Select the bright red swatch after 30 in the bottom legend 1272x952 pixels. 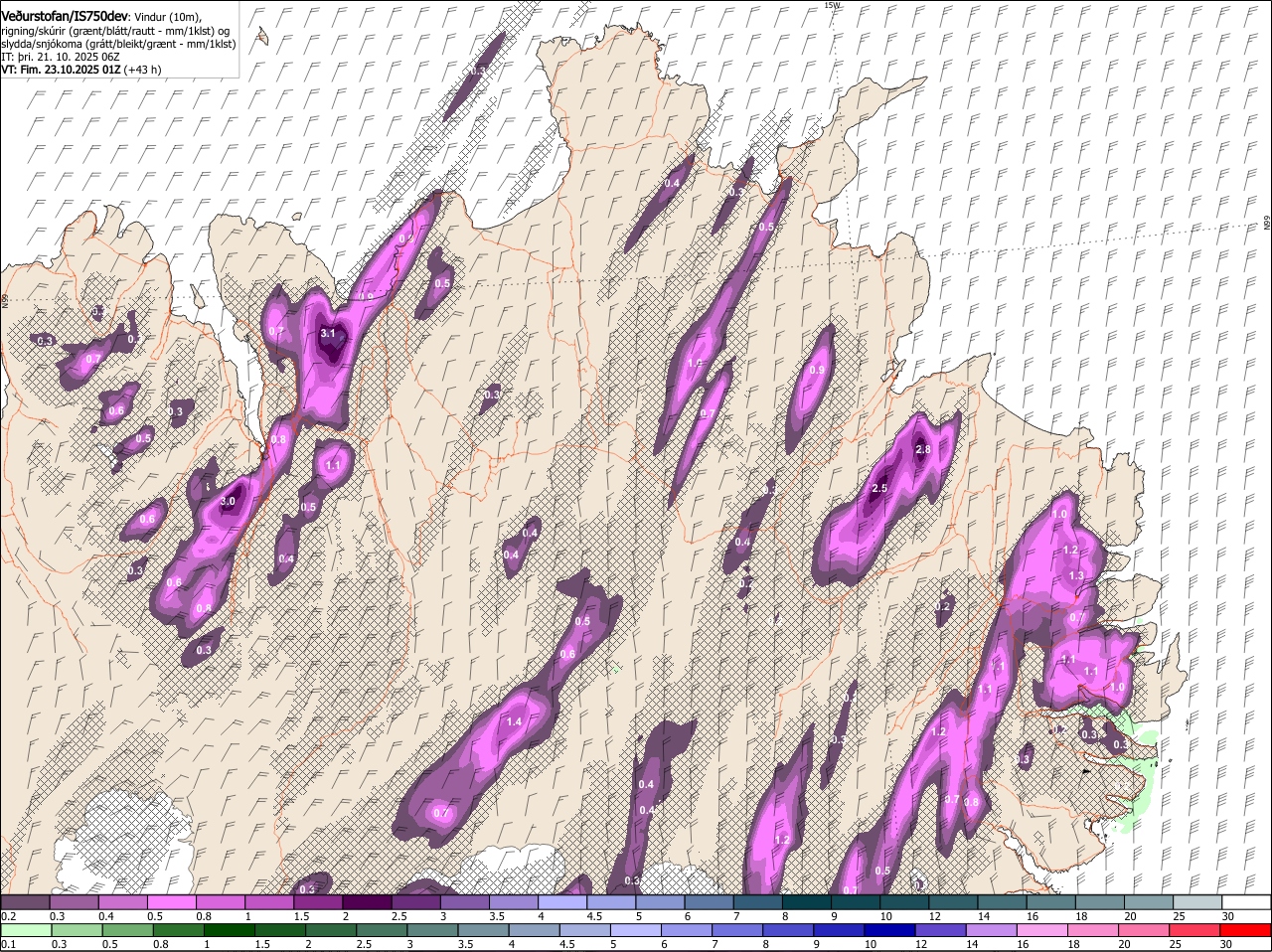point(1246,930)
